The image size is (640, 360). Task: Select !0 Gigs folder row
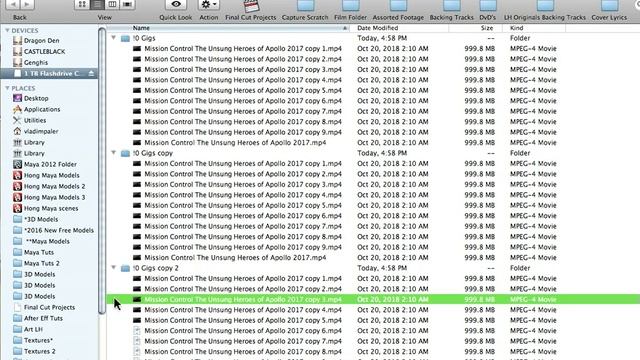click(x=373, y=38)
